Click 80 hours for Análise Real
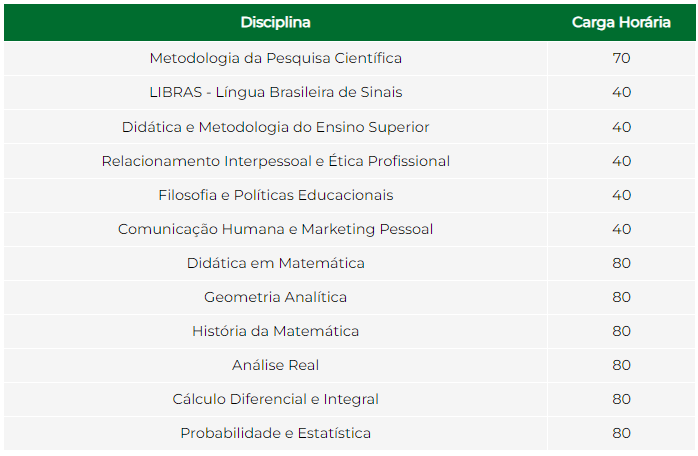The image size is (698, 456). (621, 365)
